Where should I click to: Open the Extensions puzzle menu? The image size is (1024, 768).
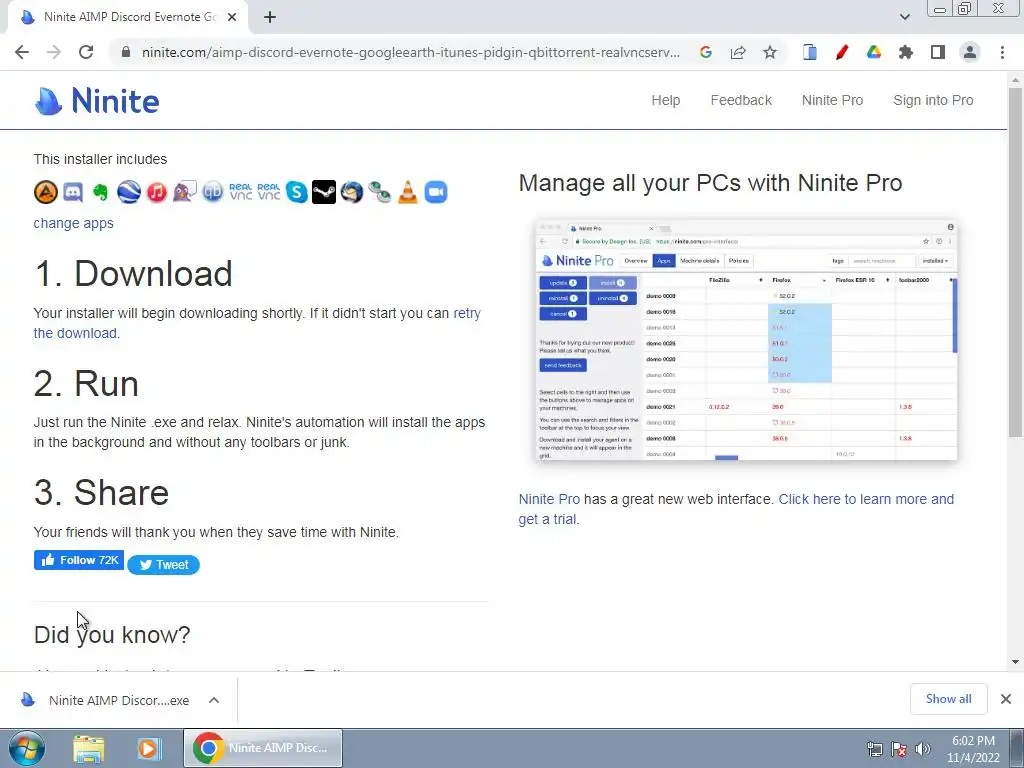click(906, 52)
